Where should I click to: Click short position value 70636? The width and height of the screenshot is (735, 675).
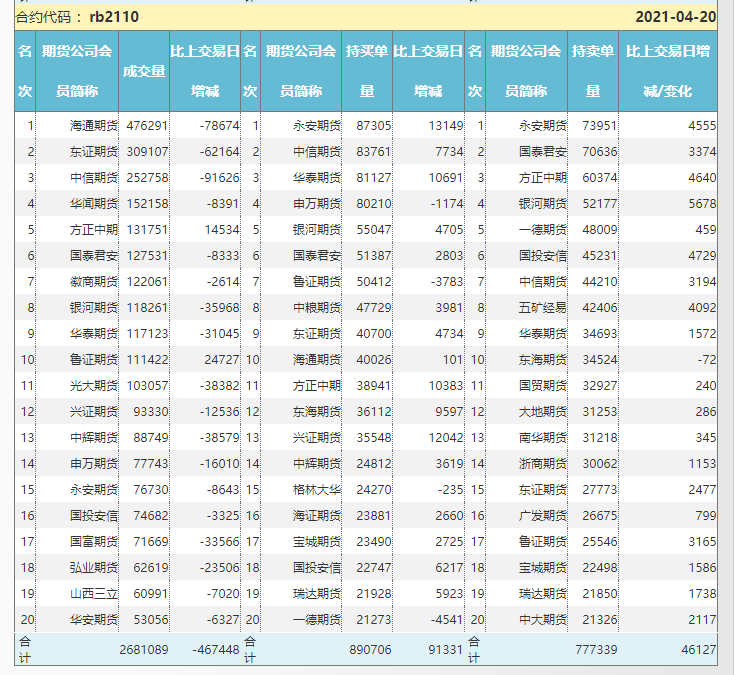(x=600, y=152)
